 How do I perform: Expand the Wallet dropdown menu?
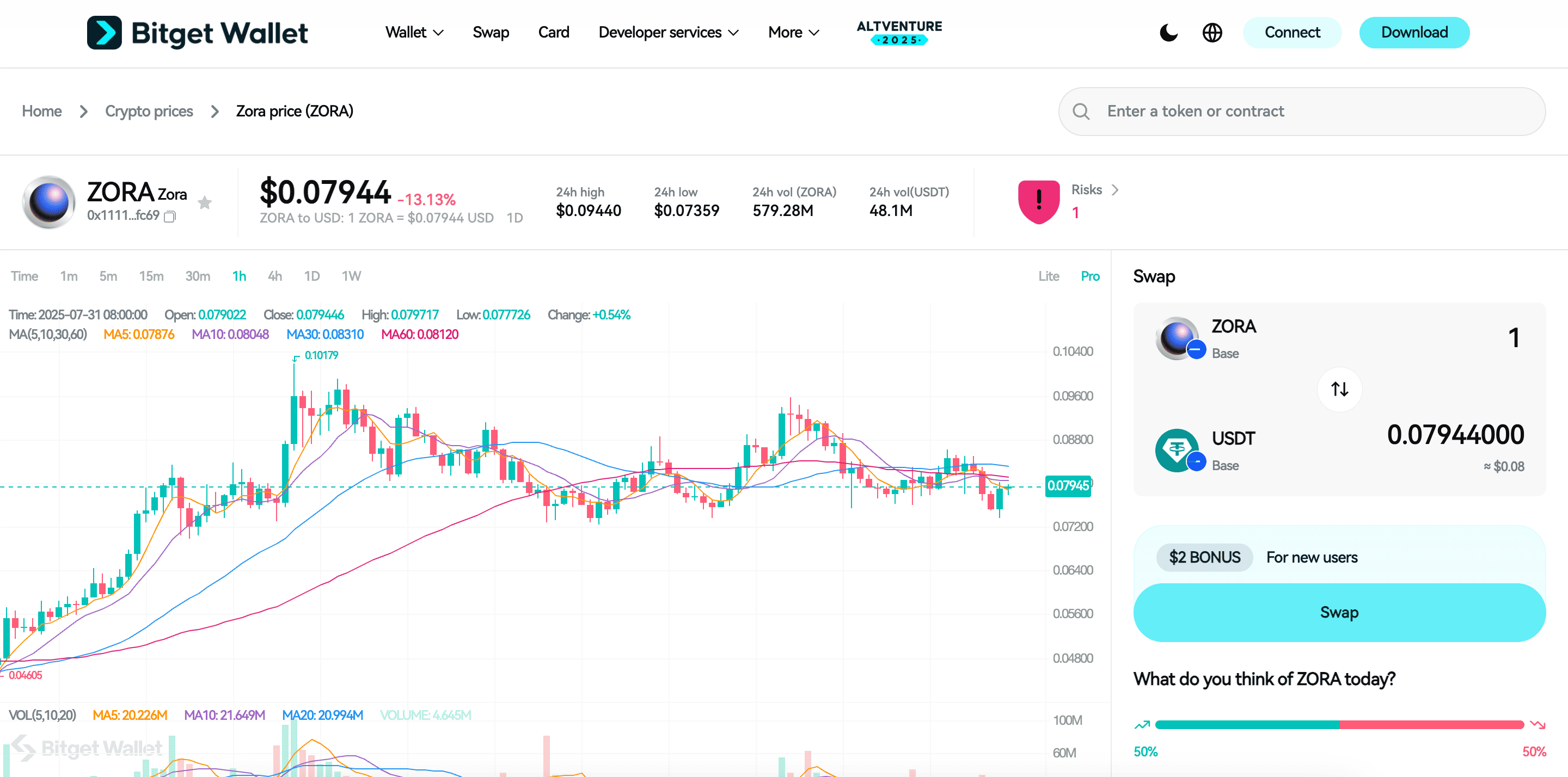414,32
